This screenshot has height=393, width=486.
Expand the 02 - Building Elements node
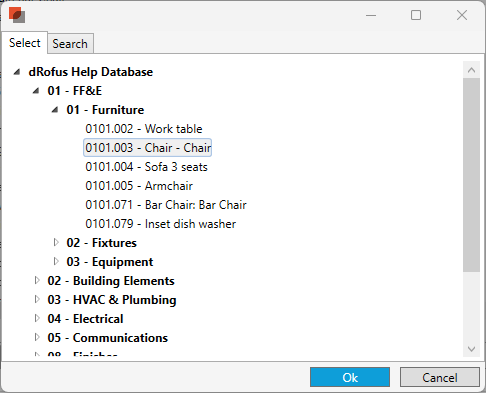(37, 280)
